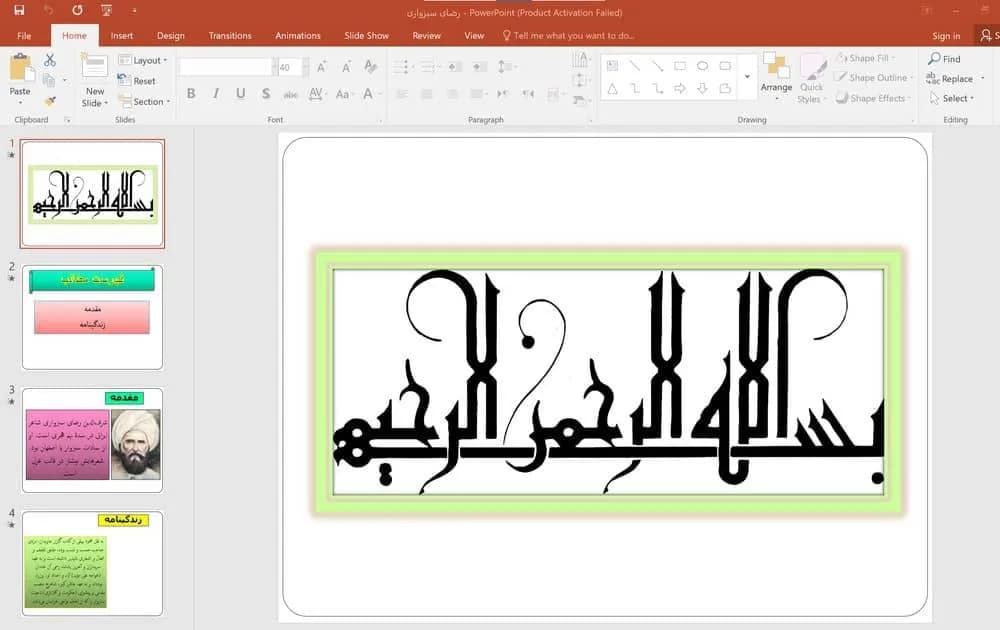
Task: Open the Design tab
Action: pyautogui.click(x=171, y=36)
